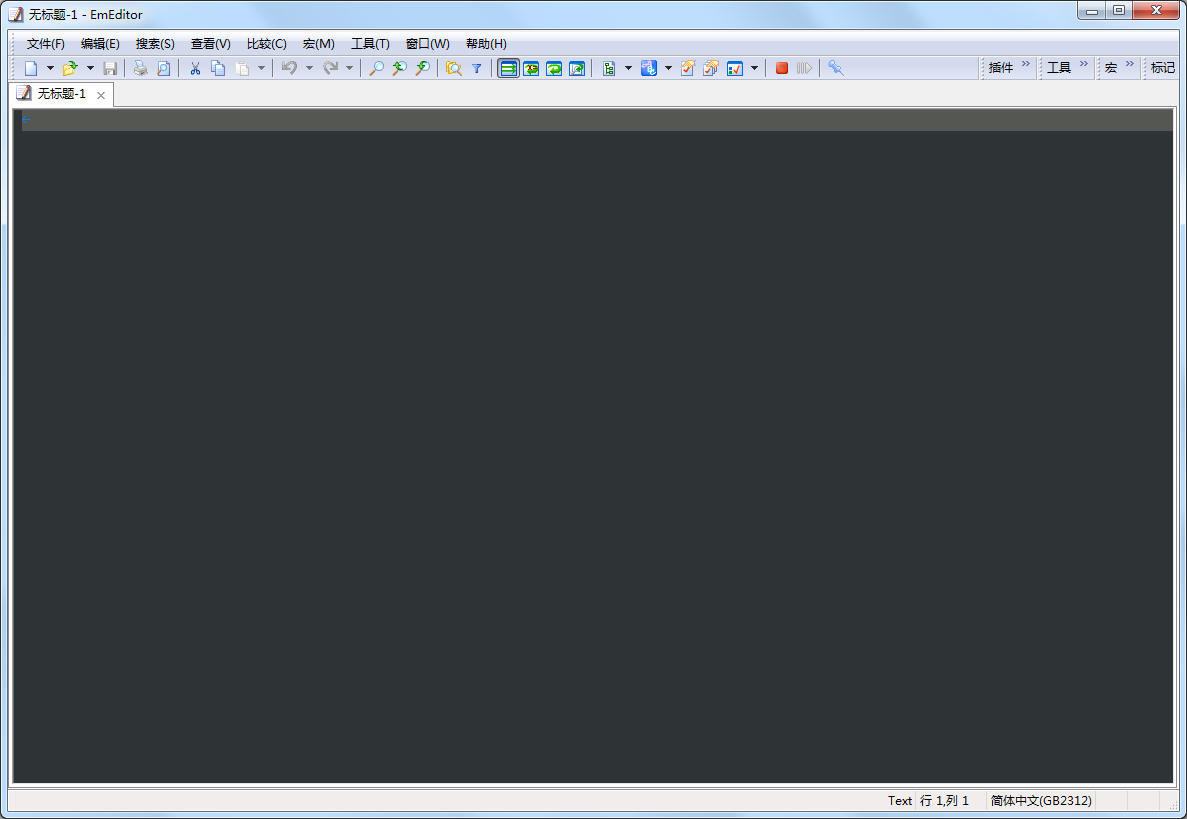The width and height of the screenshot is (1187, 819).
Task: Toggle the No Wrap mode button
Action: pyautogui.click(x=509, y=68)
